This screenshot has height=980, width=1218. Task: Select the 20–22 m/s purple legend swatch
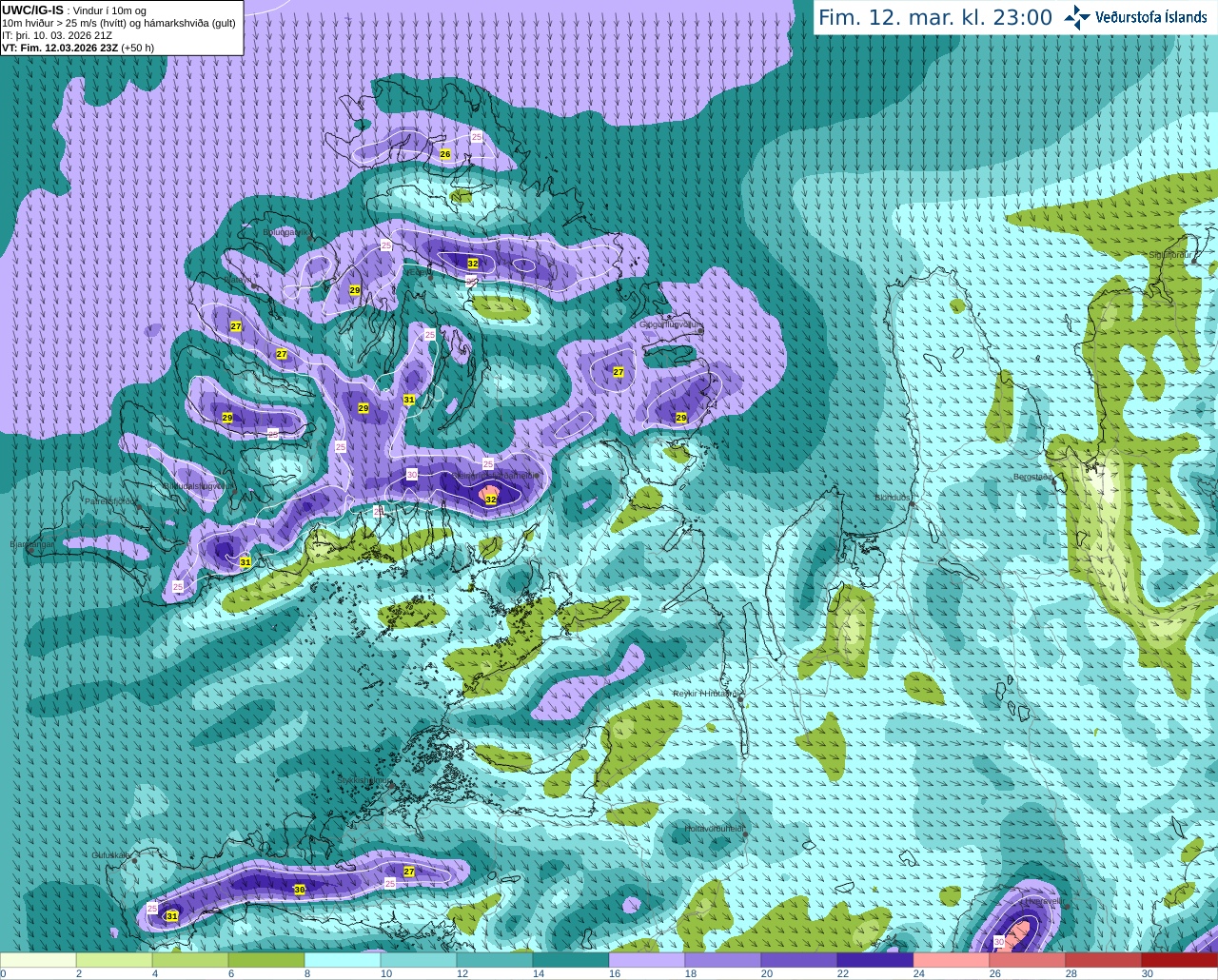pyautogui.click(x=799, y=960)
